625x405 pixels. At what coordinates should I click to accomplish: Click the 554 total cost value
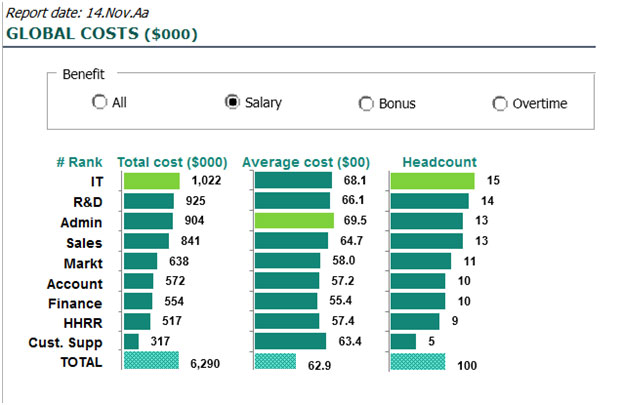(x=174, y=301)
